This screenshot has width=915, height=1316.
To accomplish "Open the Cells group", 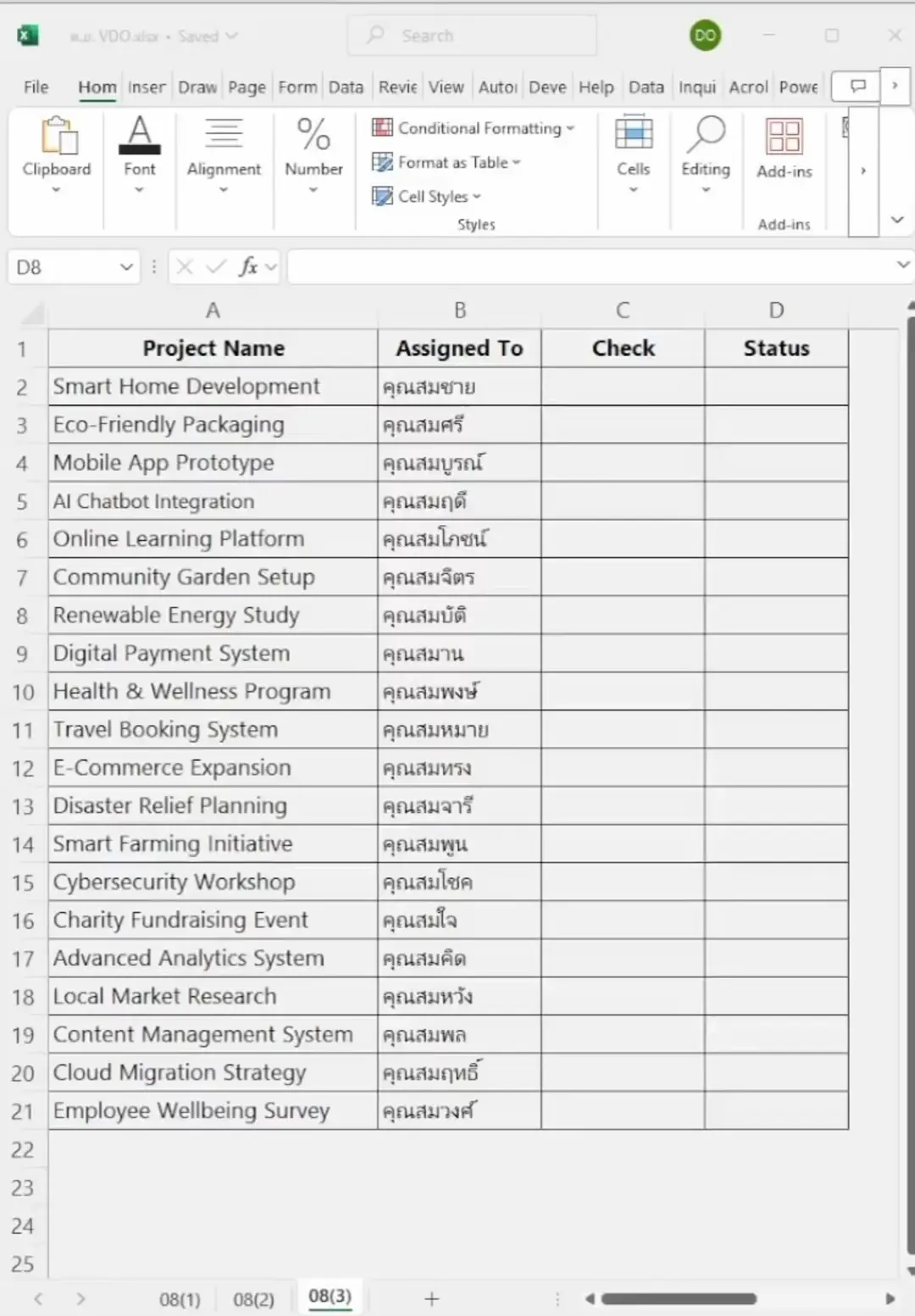I will tap(634, 156).
